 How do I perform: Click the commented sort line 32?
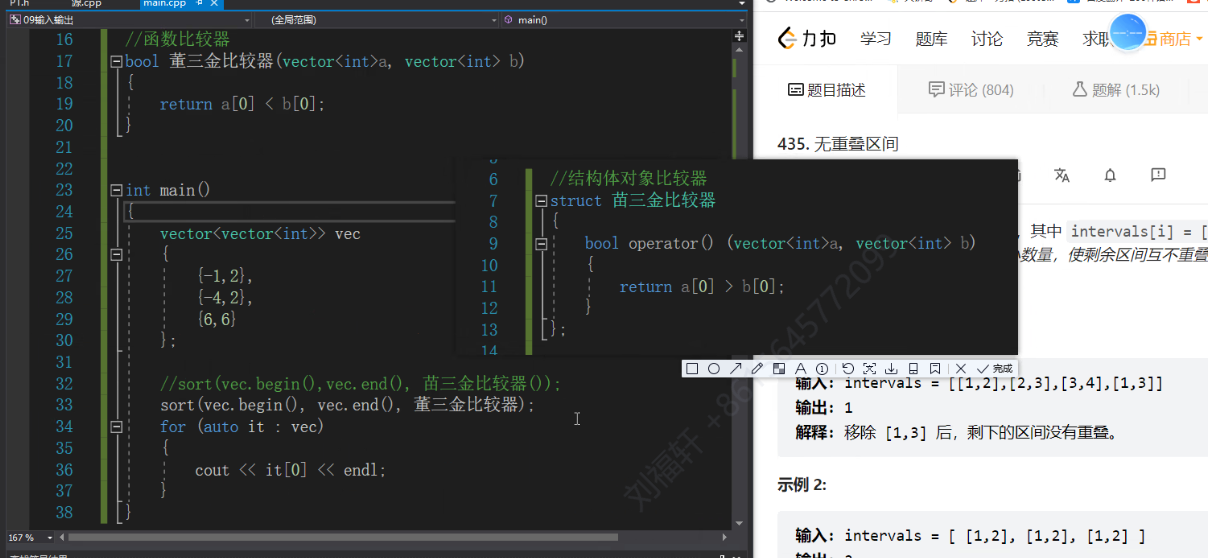pos(361,384)
